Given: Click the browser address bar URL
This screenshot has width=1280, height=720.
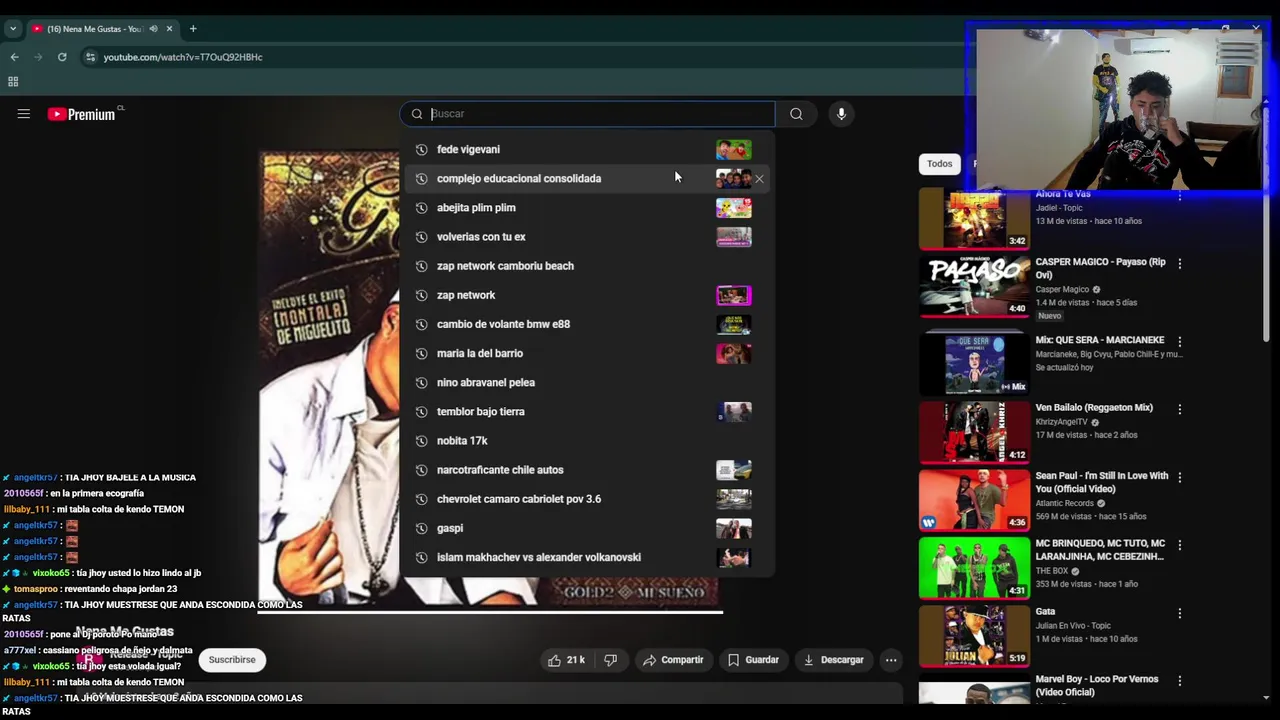Looking at the screenshot, I should tap(183, 57).
